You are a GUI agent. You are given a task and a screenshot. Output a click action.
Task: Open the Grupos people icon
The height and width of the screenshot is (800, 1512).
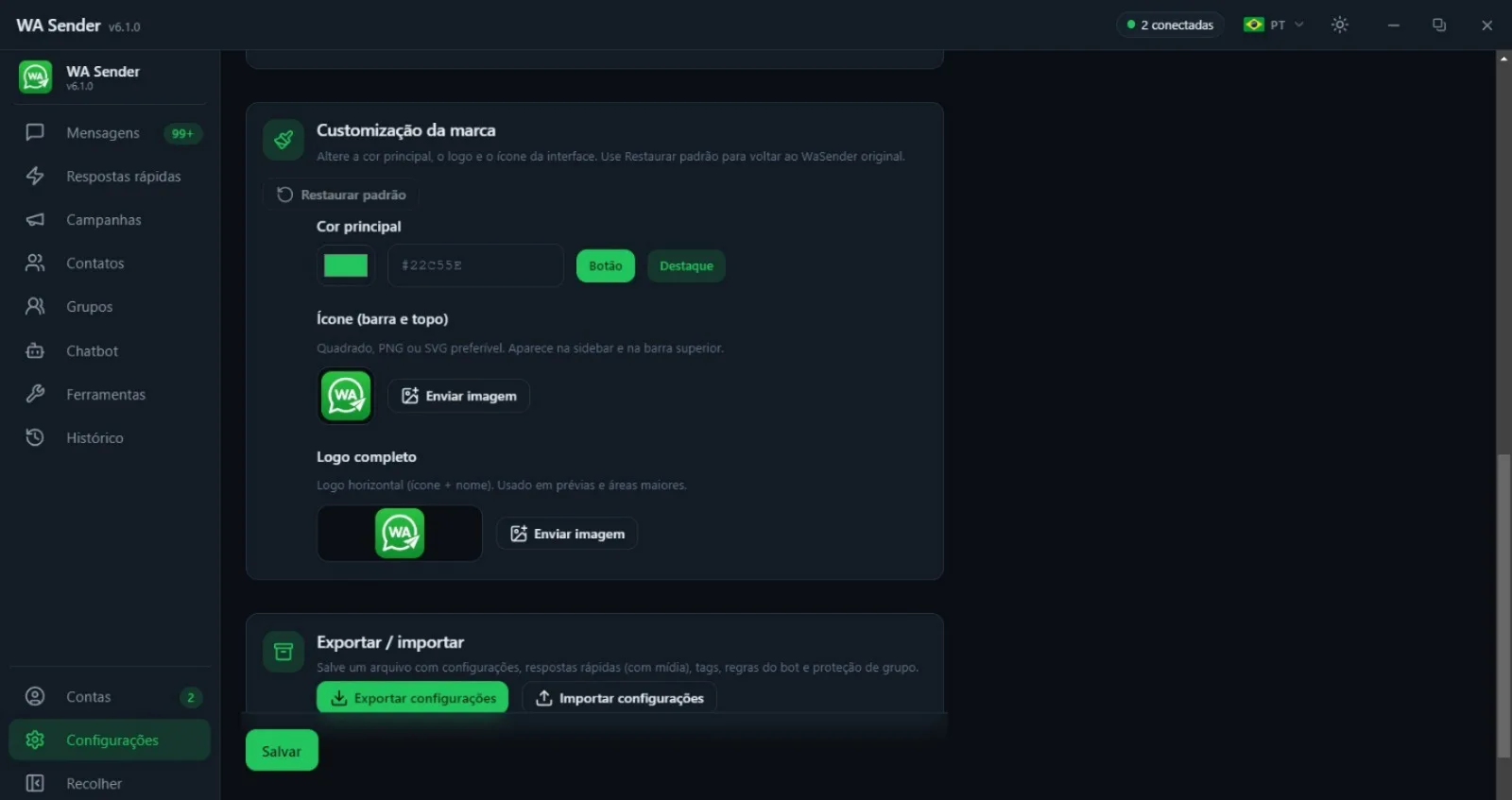35,306
